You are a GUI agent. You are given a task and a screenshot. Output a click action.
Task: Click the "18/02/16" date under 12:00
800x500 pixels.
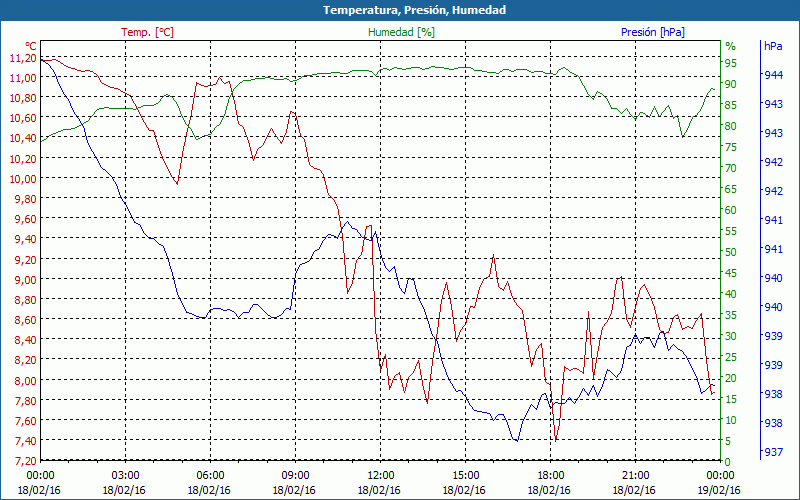379,490
